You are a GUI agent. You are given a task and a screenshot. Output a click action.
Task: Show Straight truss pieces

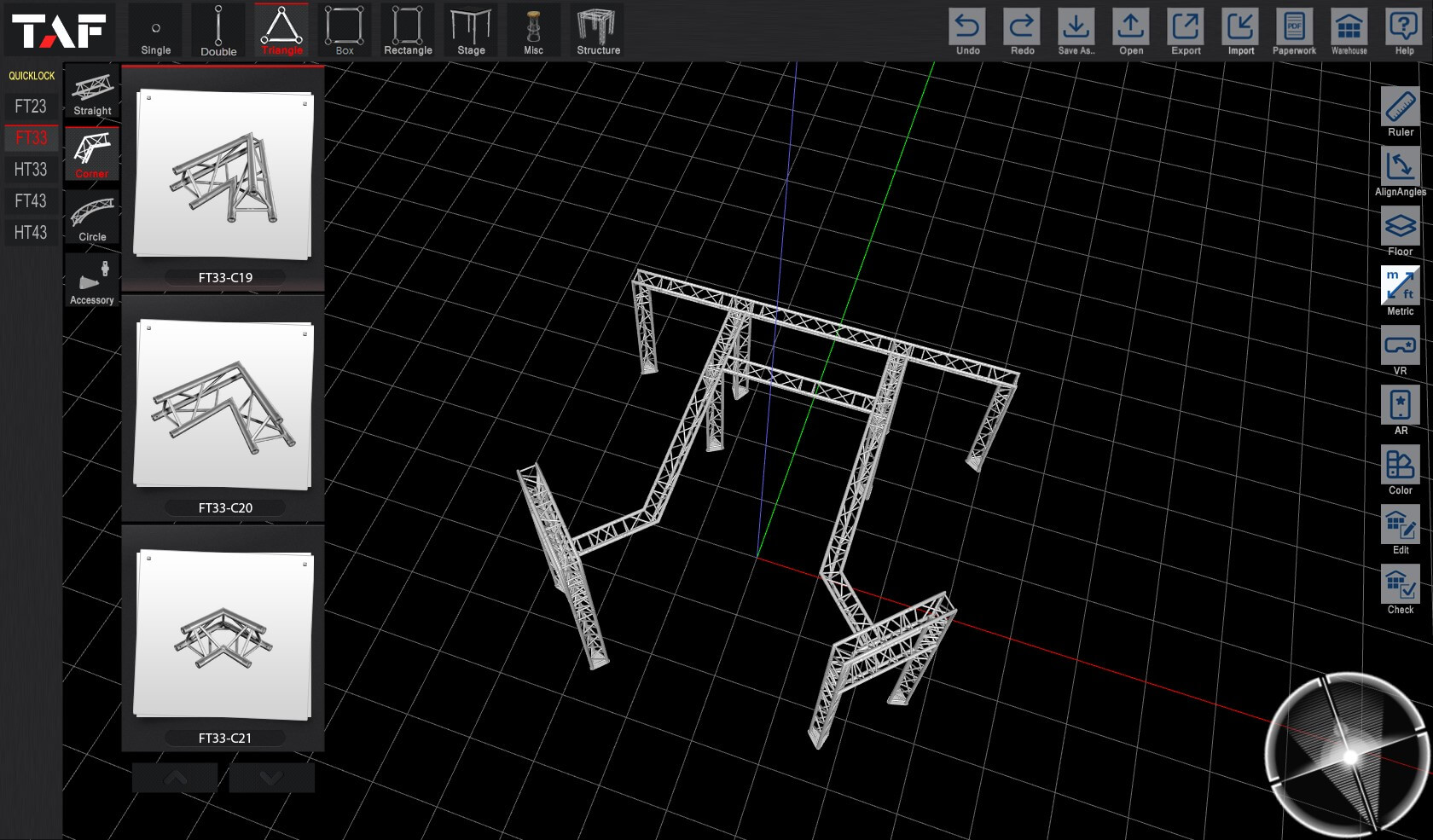[x=92, y=92]
